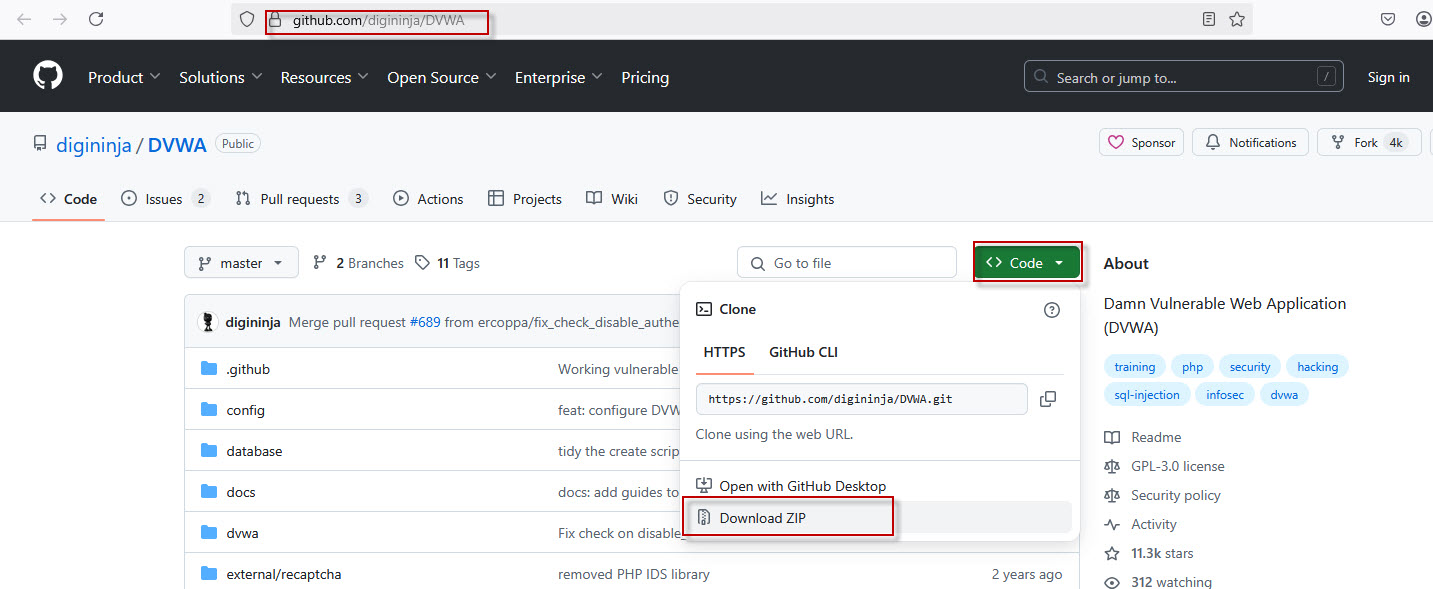Click the browser back arrow
The width and height of the screenshot is (1433, 589).
point(24,19)
